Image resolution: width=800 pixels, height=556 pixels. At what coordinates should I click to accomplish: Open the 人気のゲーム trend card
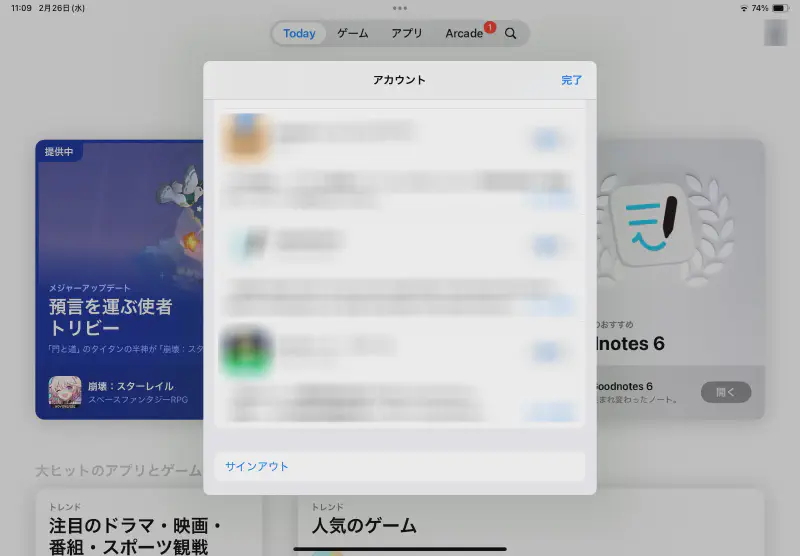point(530,522)
